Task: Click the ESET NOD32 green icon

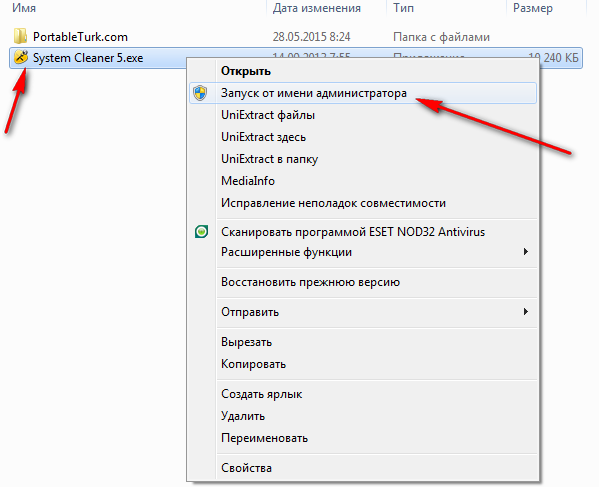Action: point(201,231)
